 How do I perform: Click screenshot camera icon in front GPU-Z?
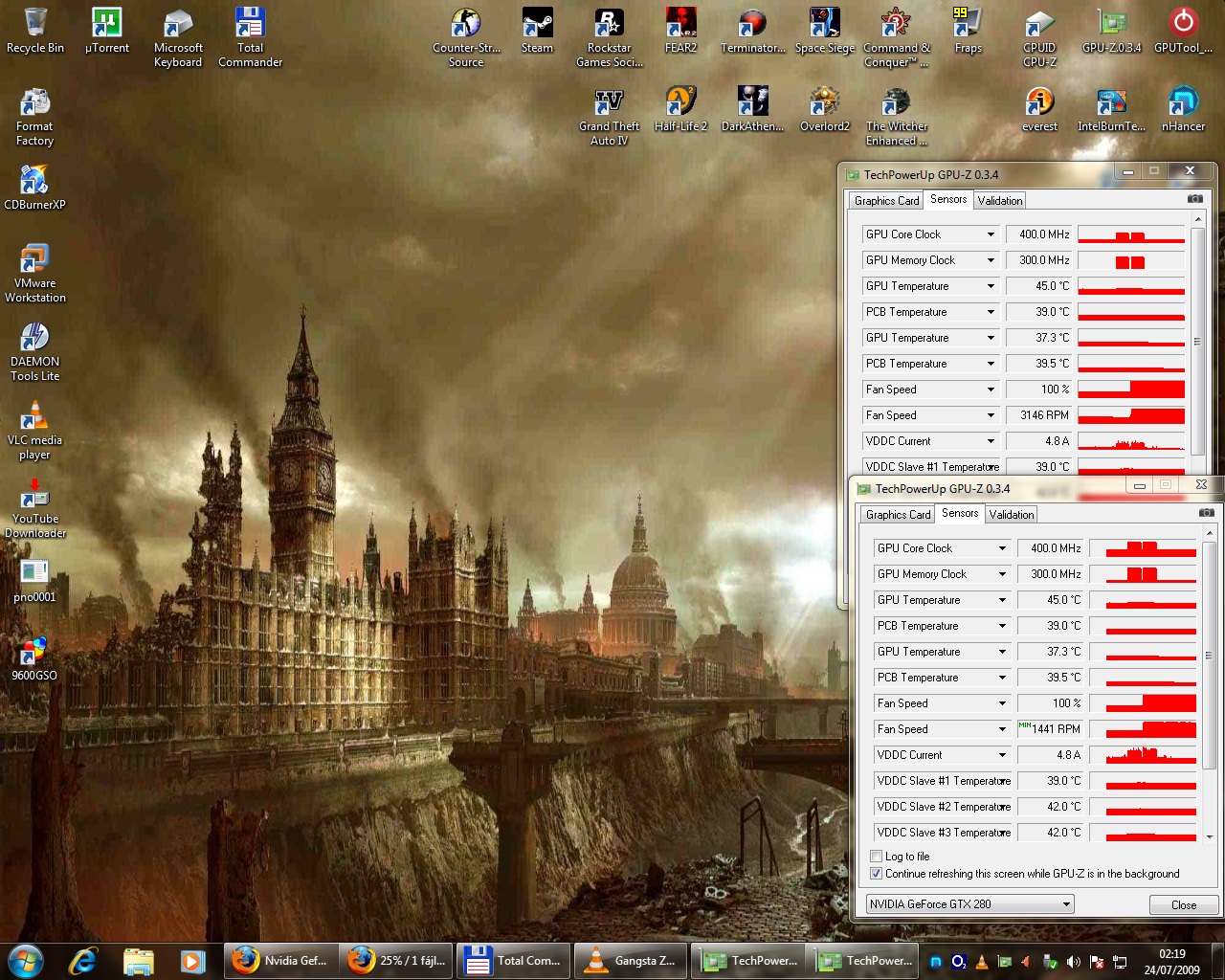pos(1206,513)
